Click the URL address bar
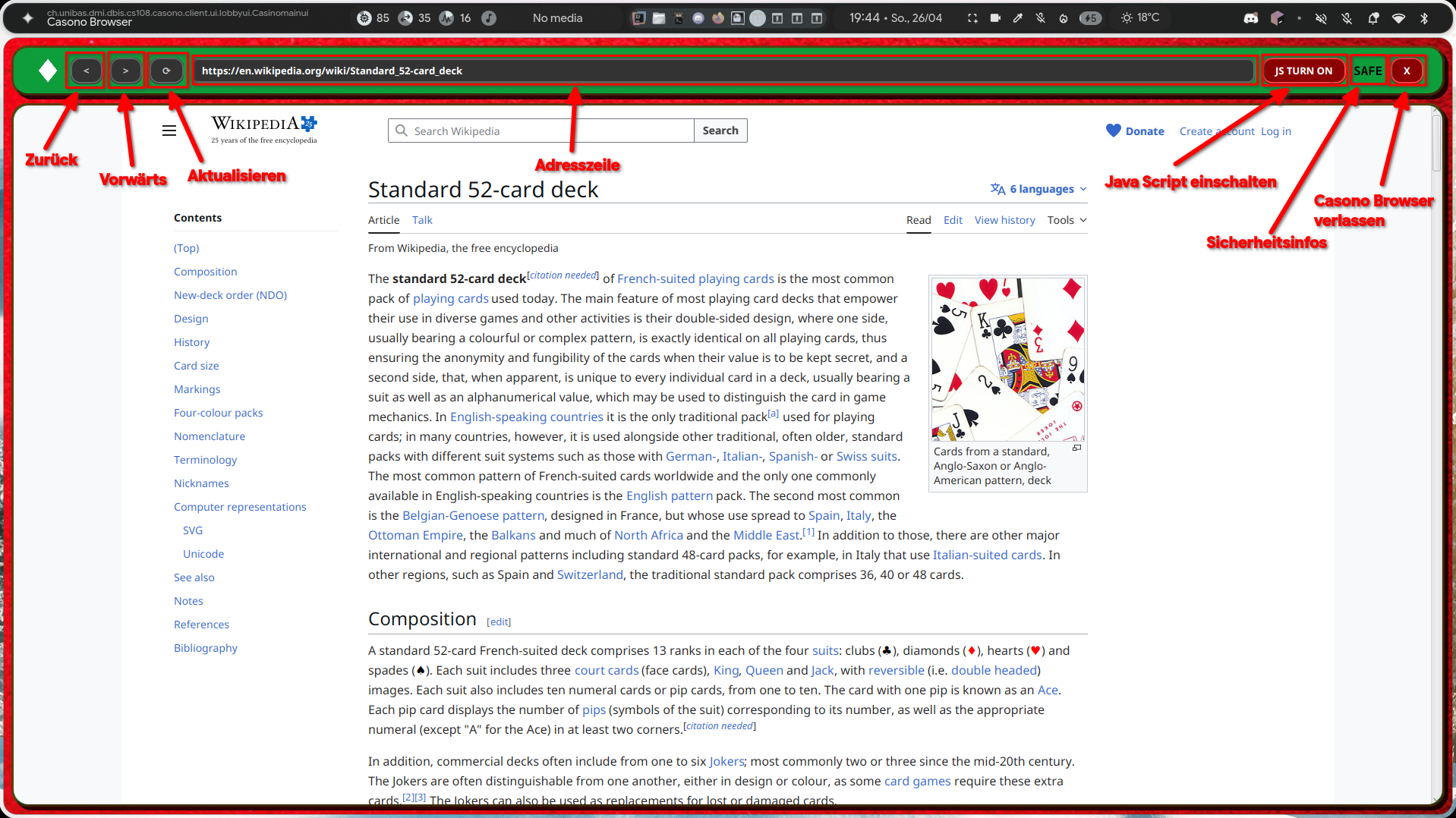The image size is (1456, 818). (723, 71)
